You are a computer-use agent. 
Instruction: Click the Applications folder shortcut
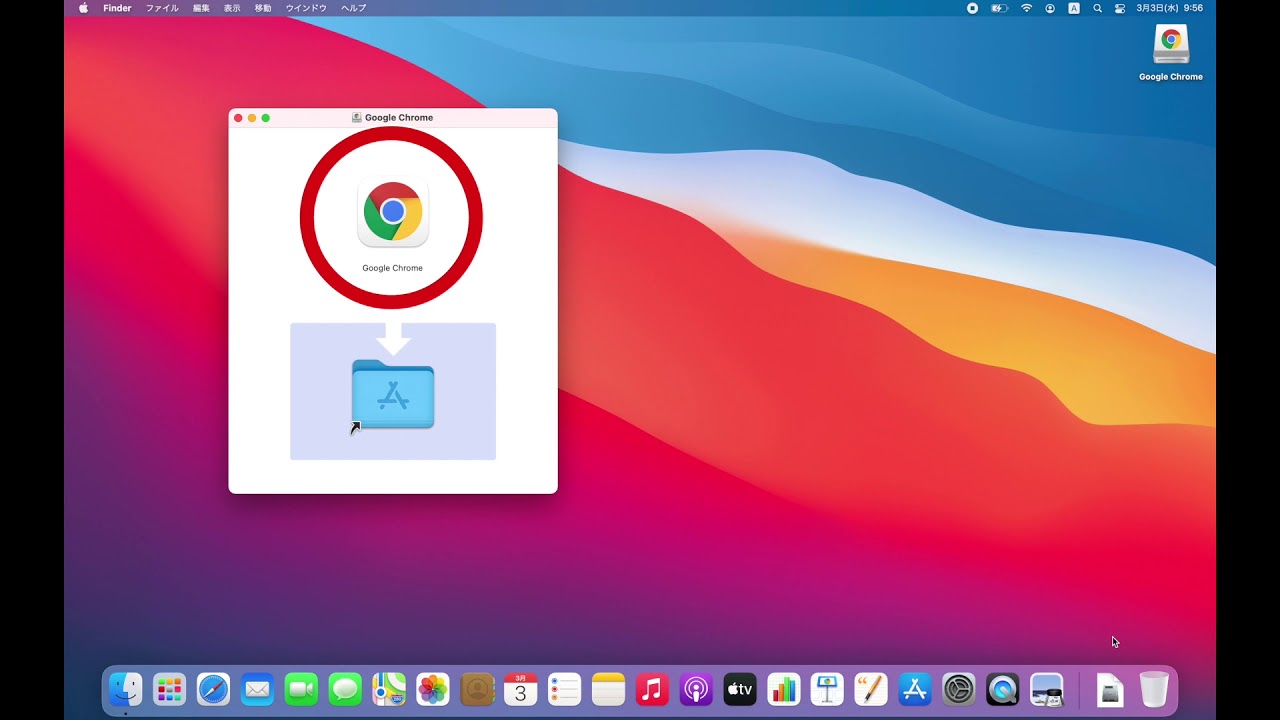click(x=393, y=395)
